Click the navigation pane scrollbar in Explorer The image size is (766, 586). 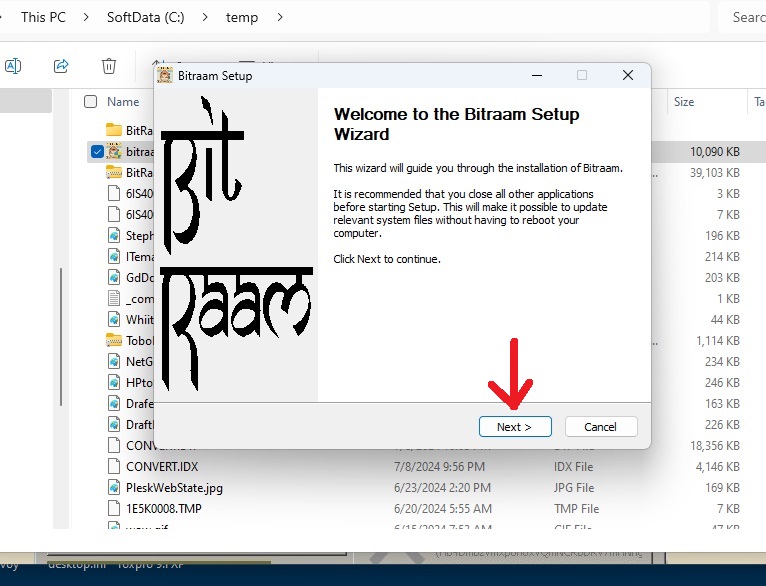point(61,337)
